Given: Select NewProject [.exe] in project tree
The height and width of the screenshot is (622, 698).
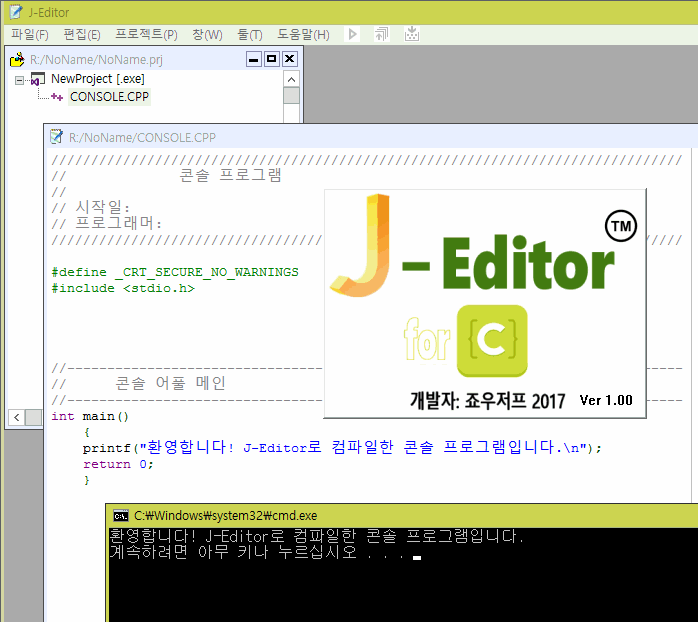Looking at the screenshot, I should click(98, 79).
